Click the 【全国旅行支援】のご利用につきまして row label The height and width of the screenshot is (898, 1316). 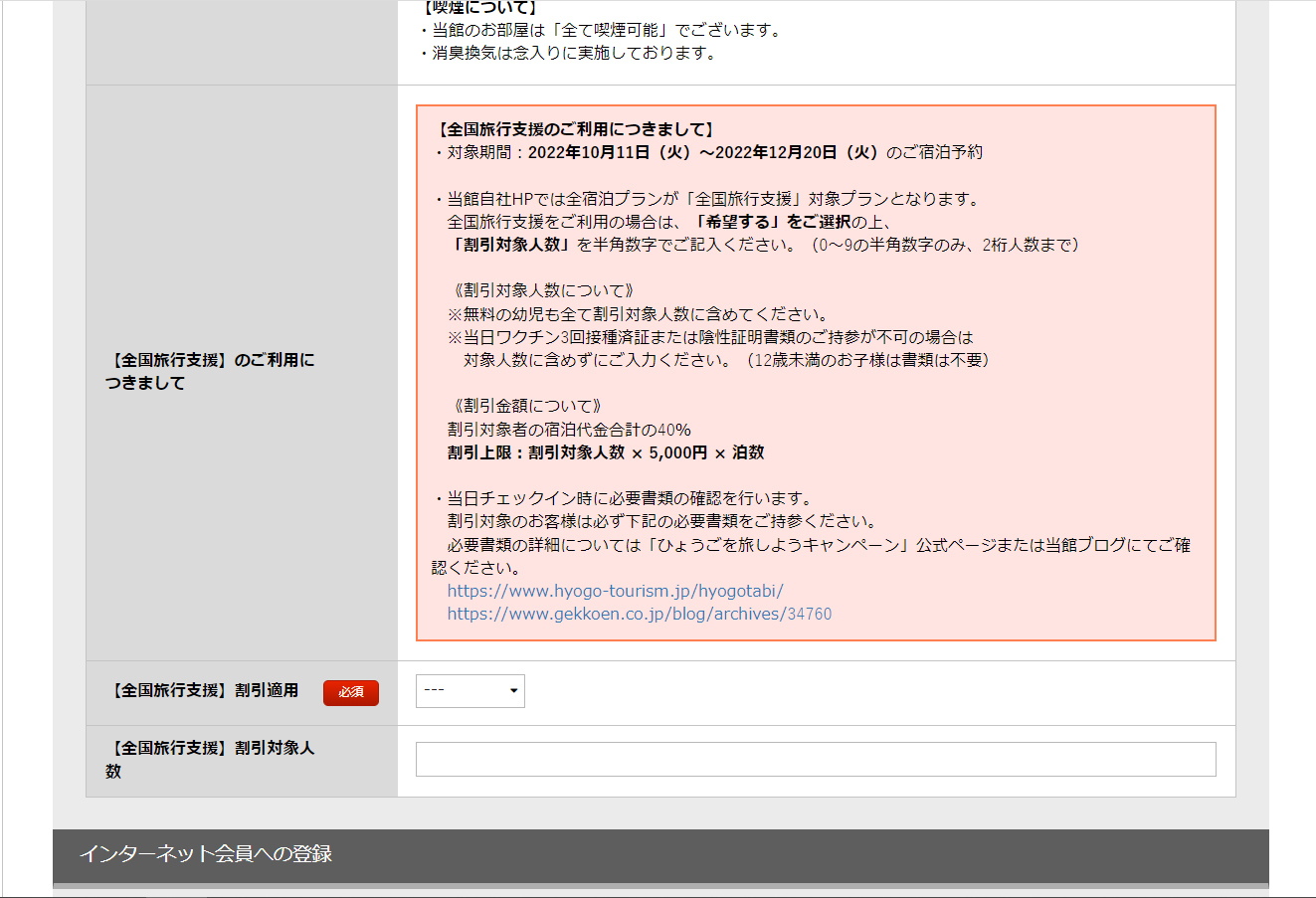[x=210, y=371]
